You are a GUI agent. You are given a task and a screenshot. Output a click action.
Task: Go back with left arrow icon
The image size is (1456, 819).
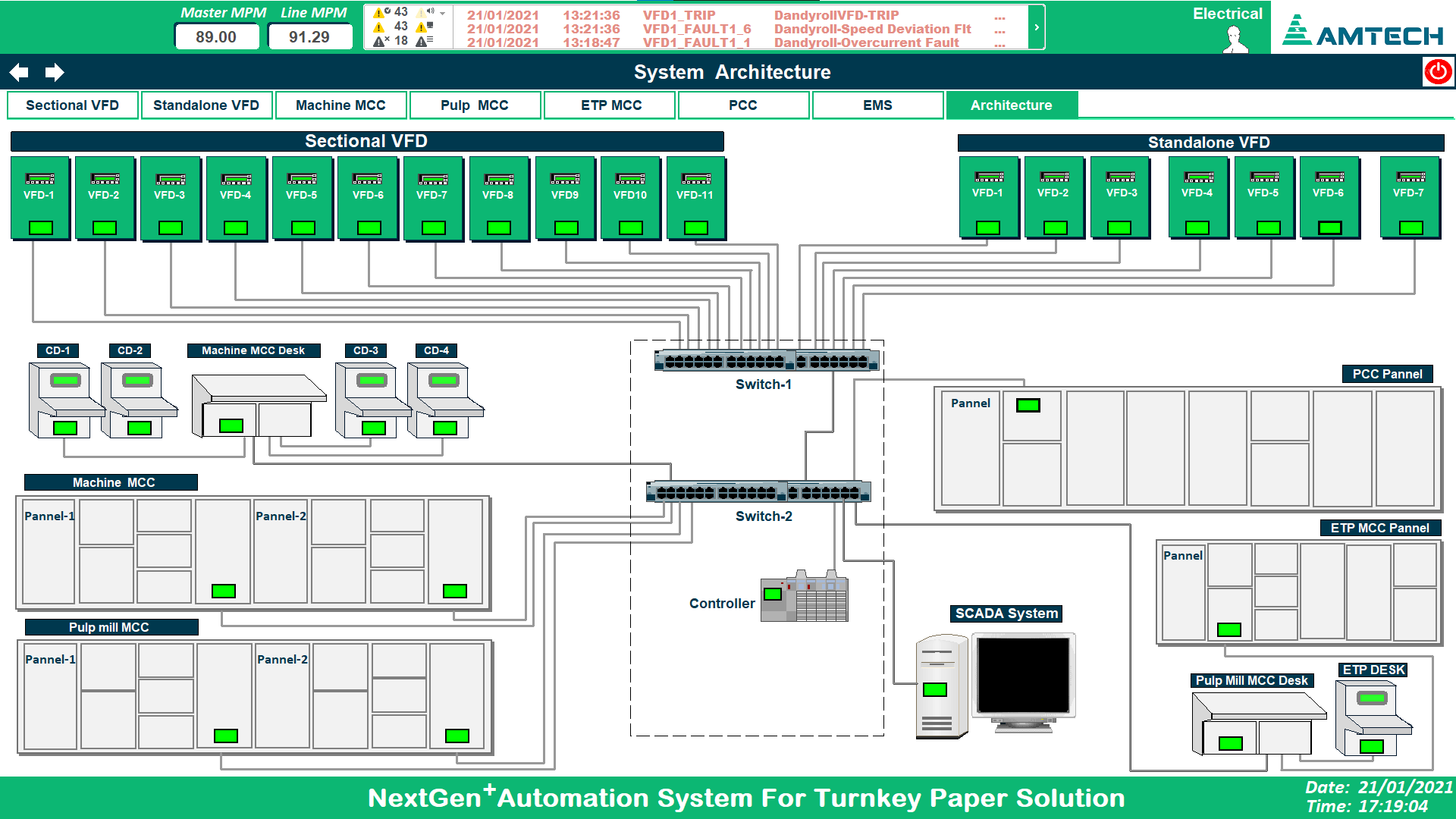19,72
